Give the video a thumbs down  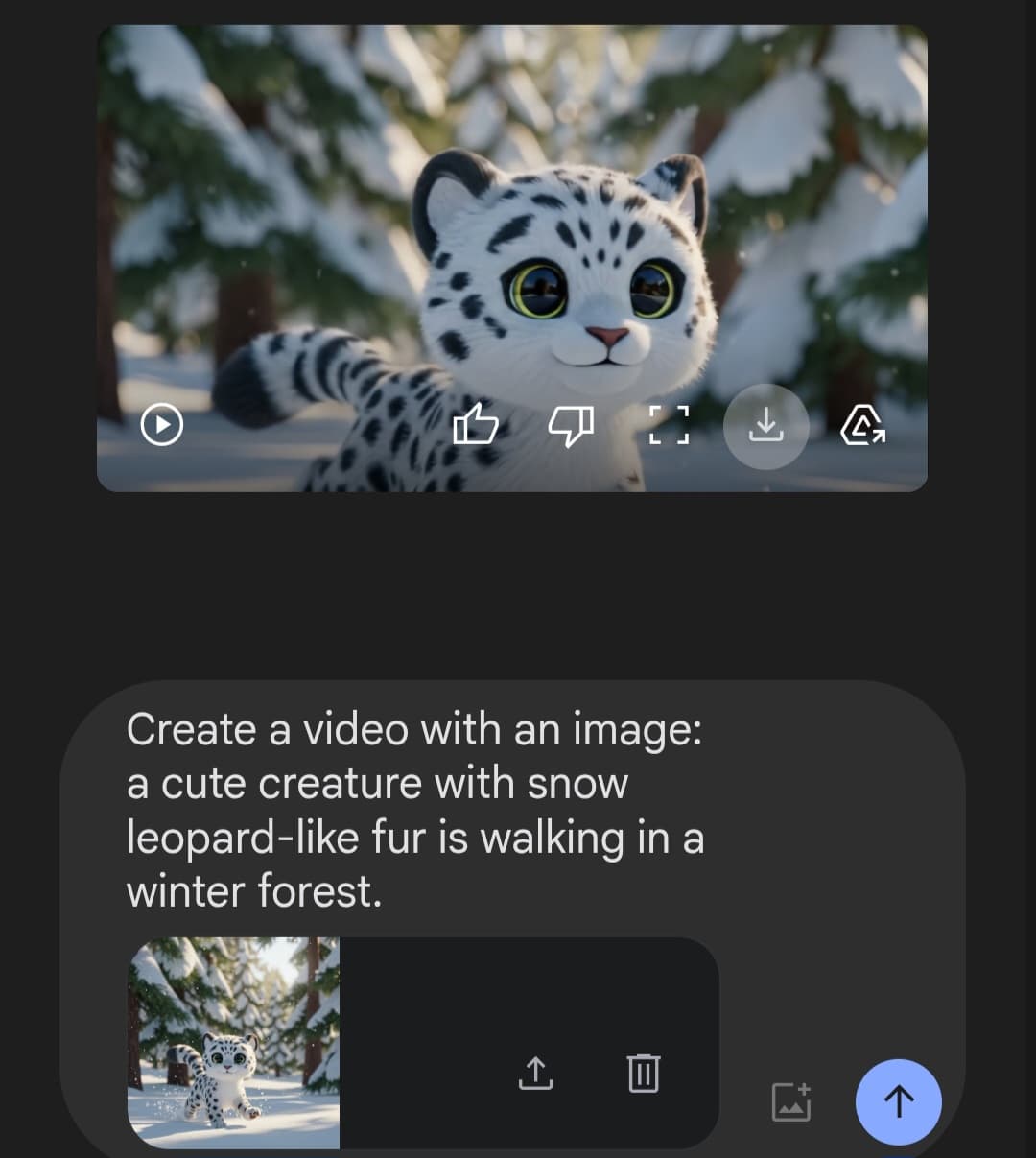tap(571, 424)
